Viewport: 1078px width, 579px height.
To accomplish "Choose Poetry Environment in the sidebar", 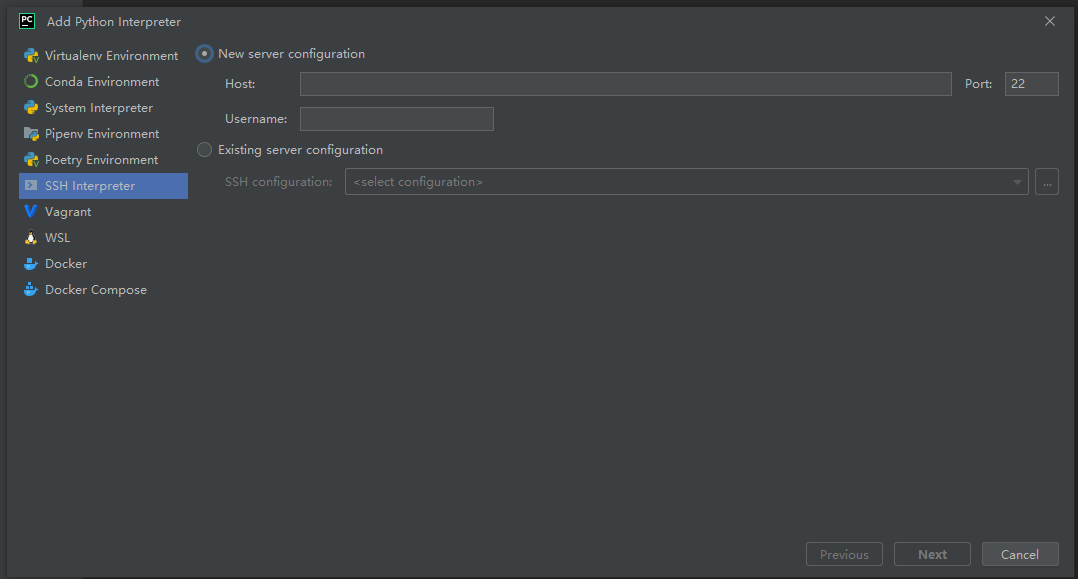I will coord(103,160).
